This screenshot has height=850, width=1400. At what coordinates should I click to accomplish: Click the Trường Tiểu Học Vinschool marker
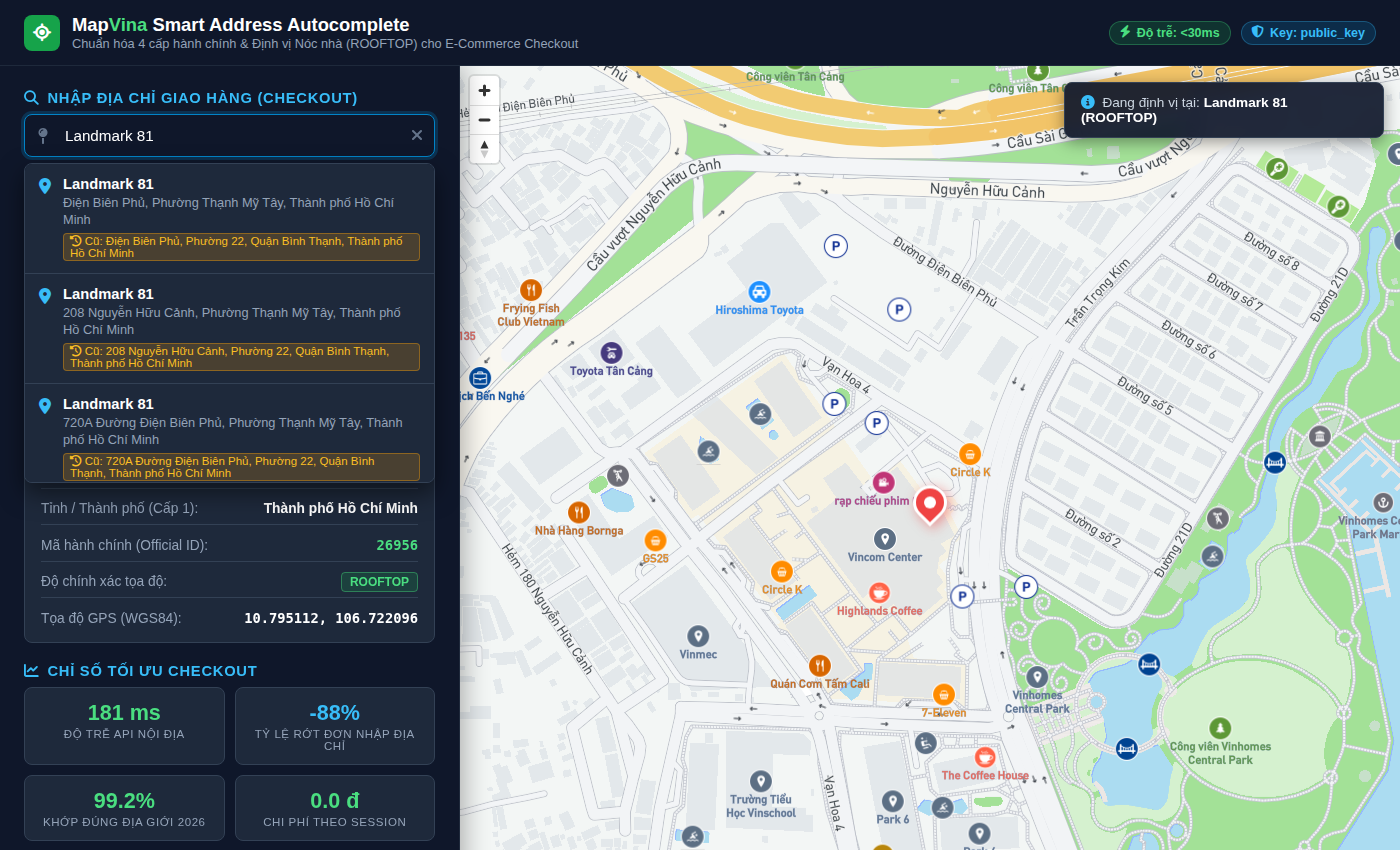(x=761, y=780)
